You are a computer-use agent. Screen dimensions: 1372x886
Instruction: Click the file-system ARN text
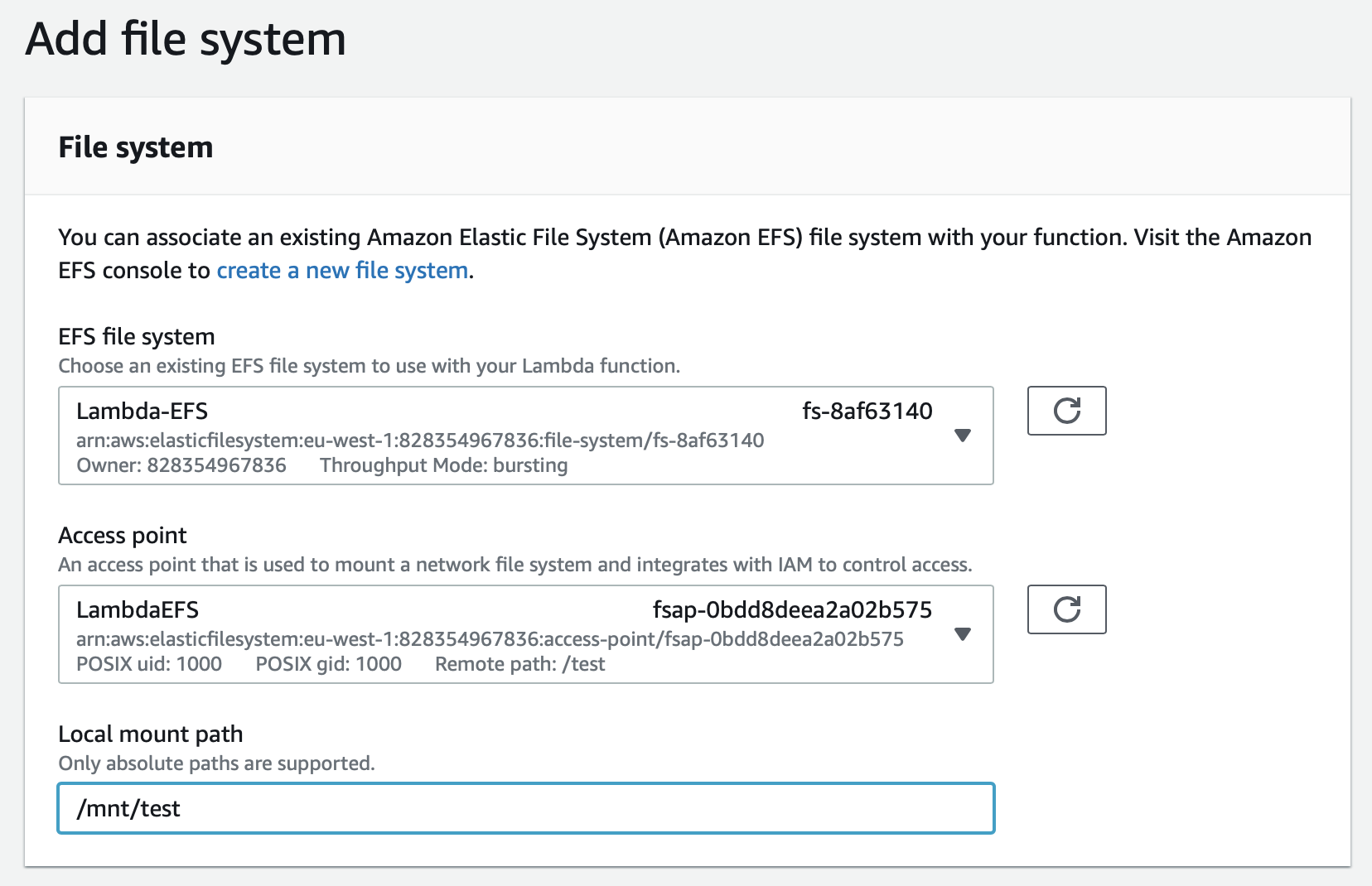pyautogui.click(x=420, y=441)
